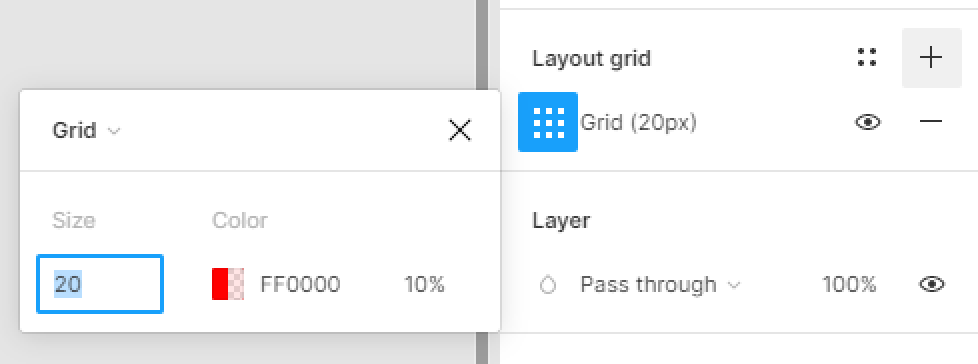Viewport: 978px width, 364px height.
Task: Click the 10% grid opacity value
Action: 424,285
